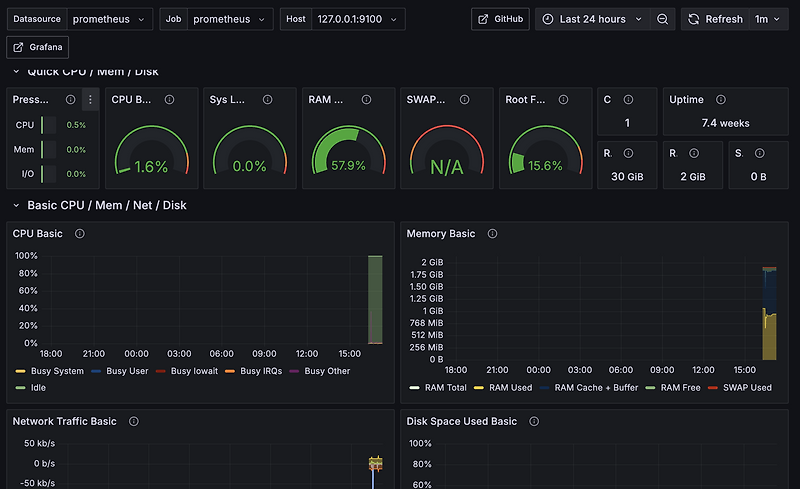This screenshot has height=489, width=800.
Task: Click the Refresh dashboard button
Action: click(x=715, y=19)
